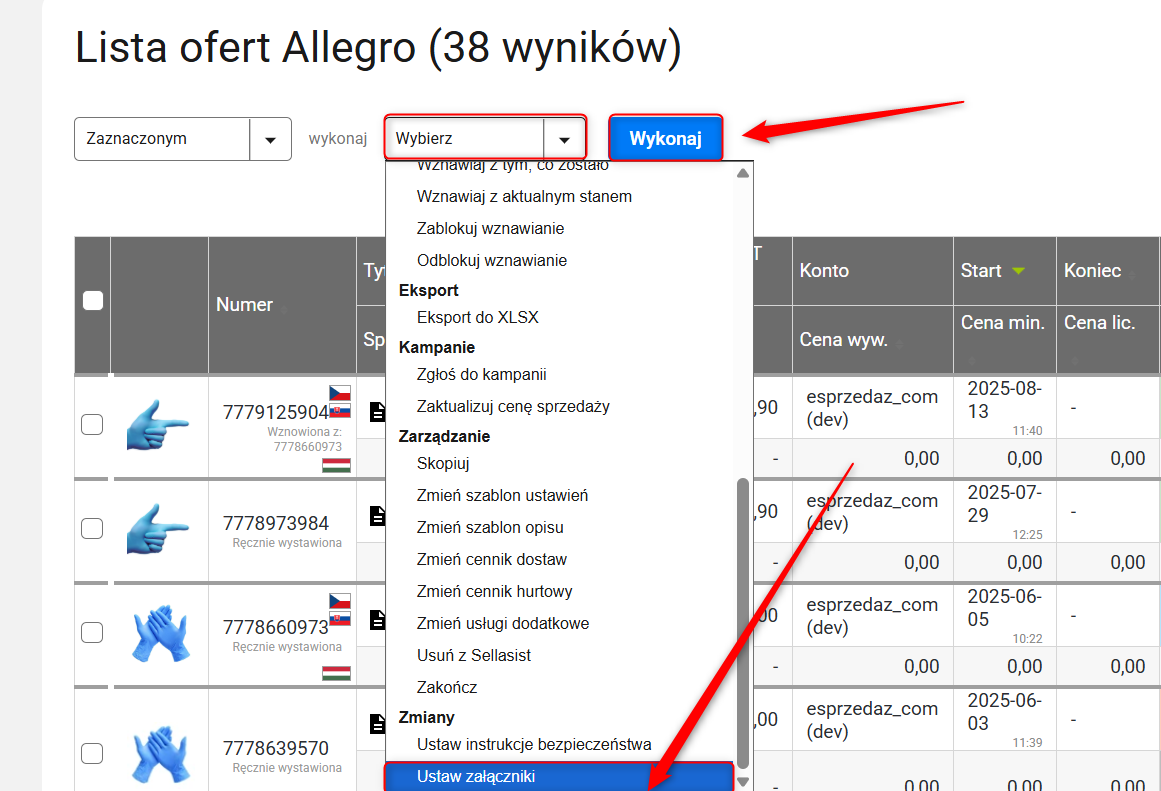
Task: Sort by Start column green arrow
Action: 1019,271
